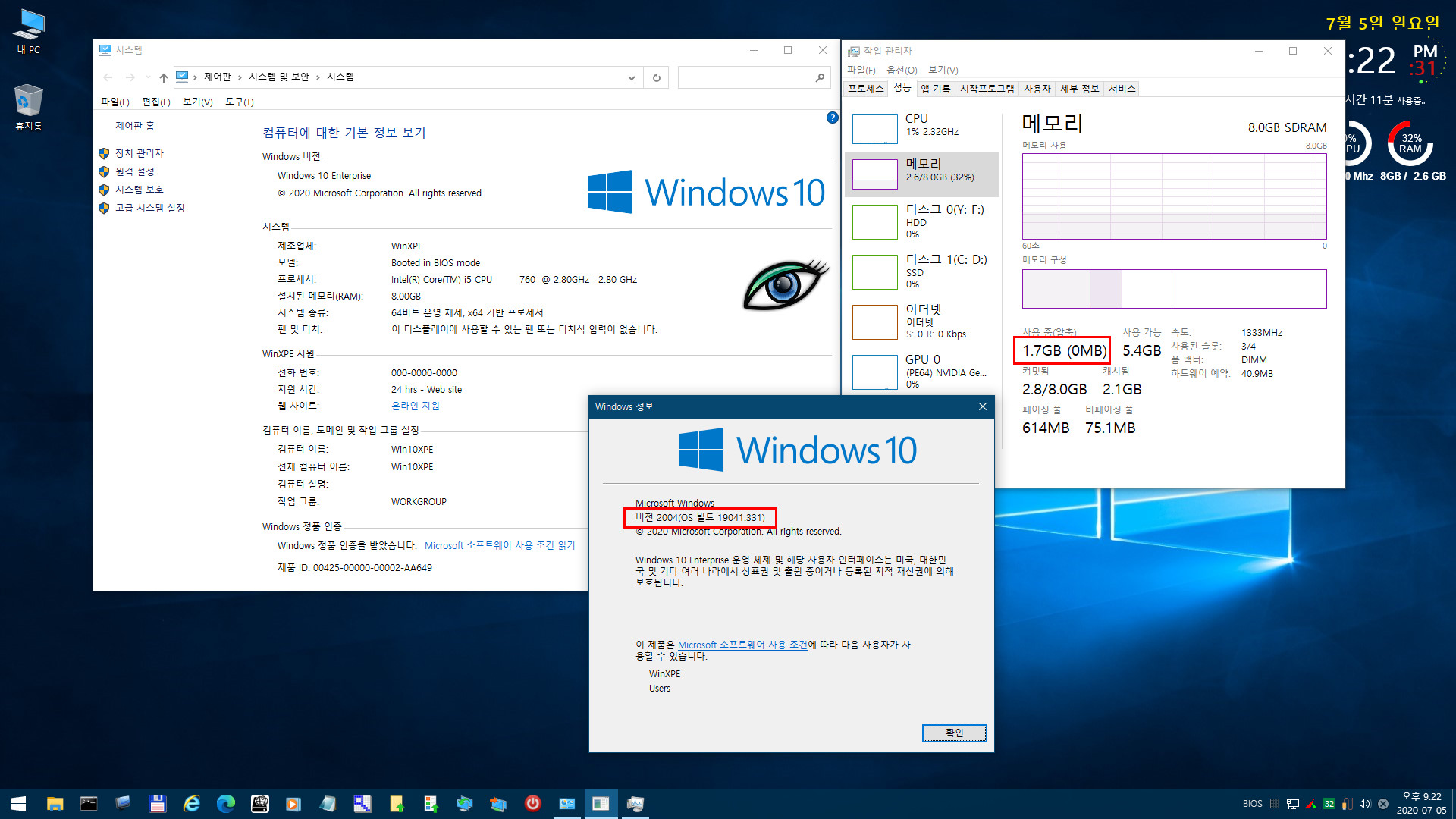This screenshot has height=819, width=1456.
Task: Click the 32% RAM gauge widget
Action: pyautogui.click(x=1410, y=143)
